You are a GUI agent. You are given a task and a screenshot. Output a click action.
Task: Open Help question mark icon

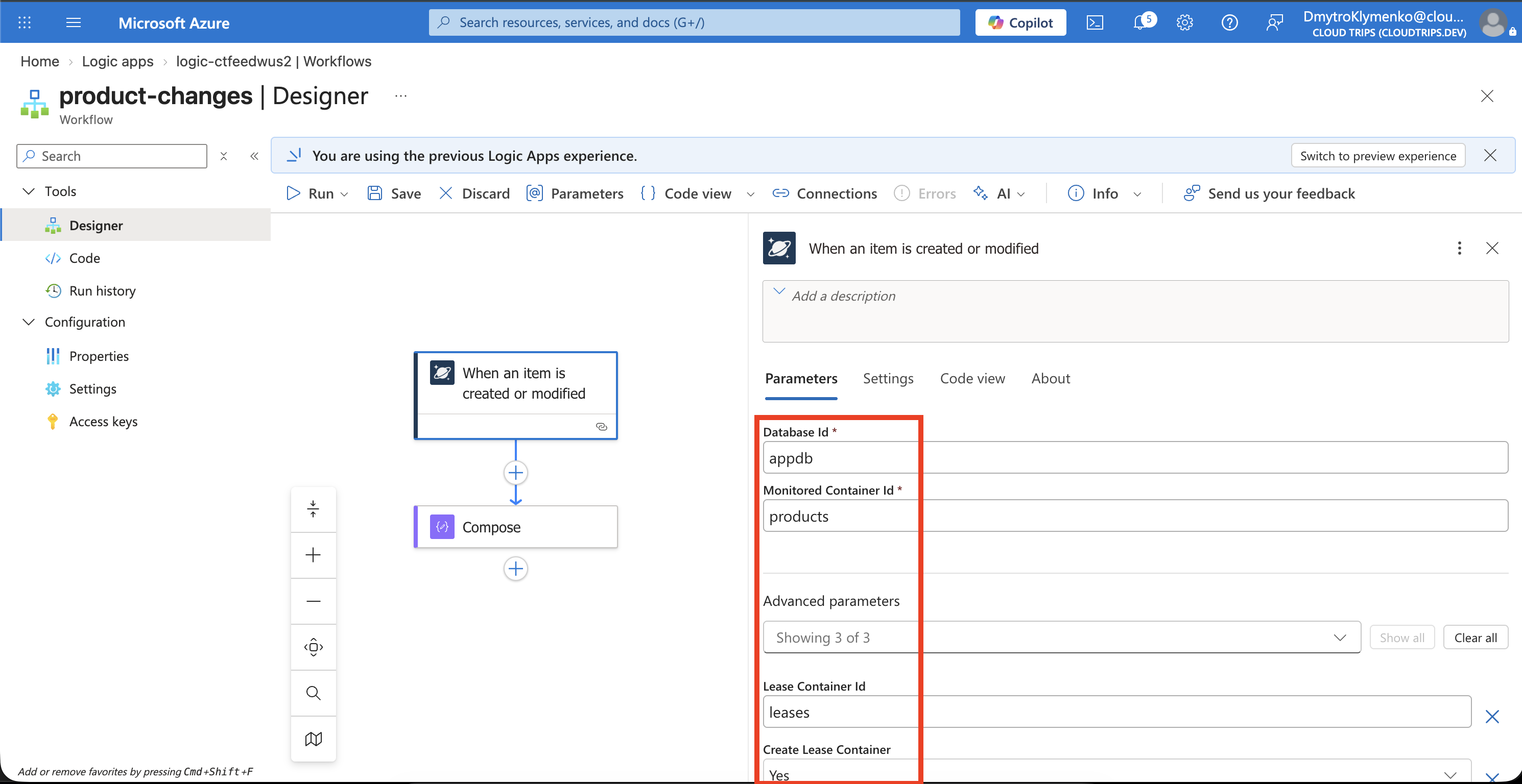pos(1229,22)
